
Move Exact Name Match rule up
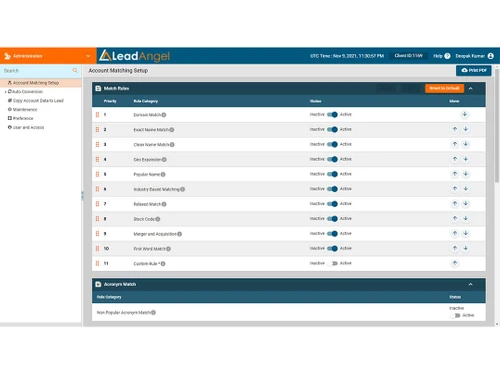click(455, 129)
